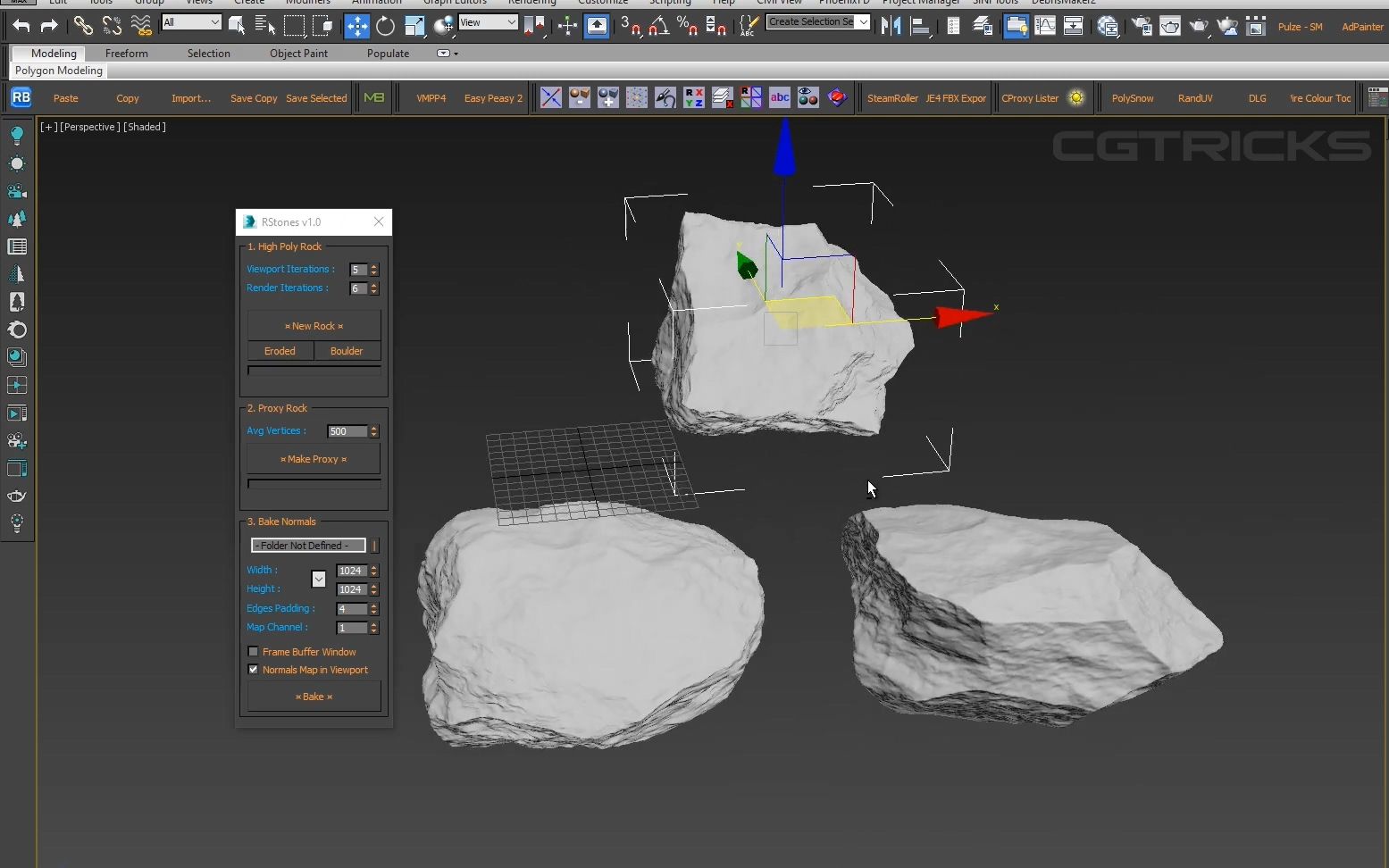Open the ribbon options dropdown beside Populate

click(x=448, y=54)
